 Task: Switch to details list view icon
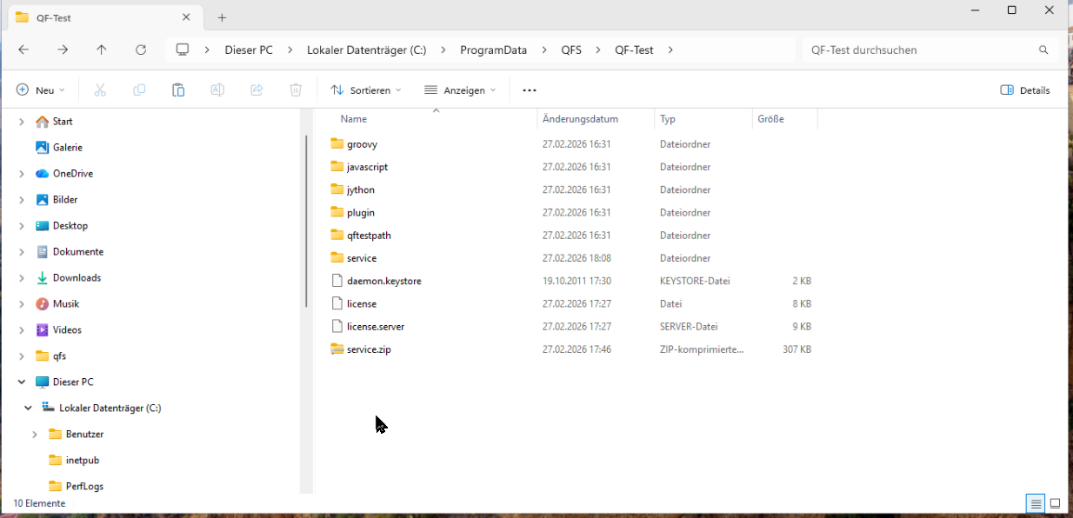click(x=1036, y=504)
